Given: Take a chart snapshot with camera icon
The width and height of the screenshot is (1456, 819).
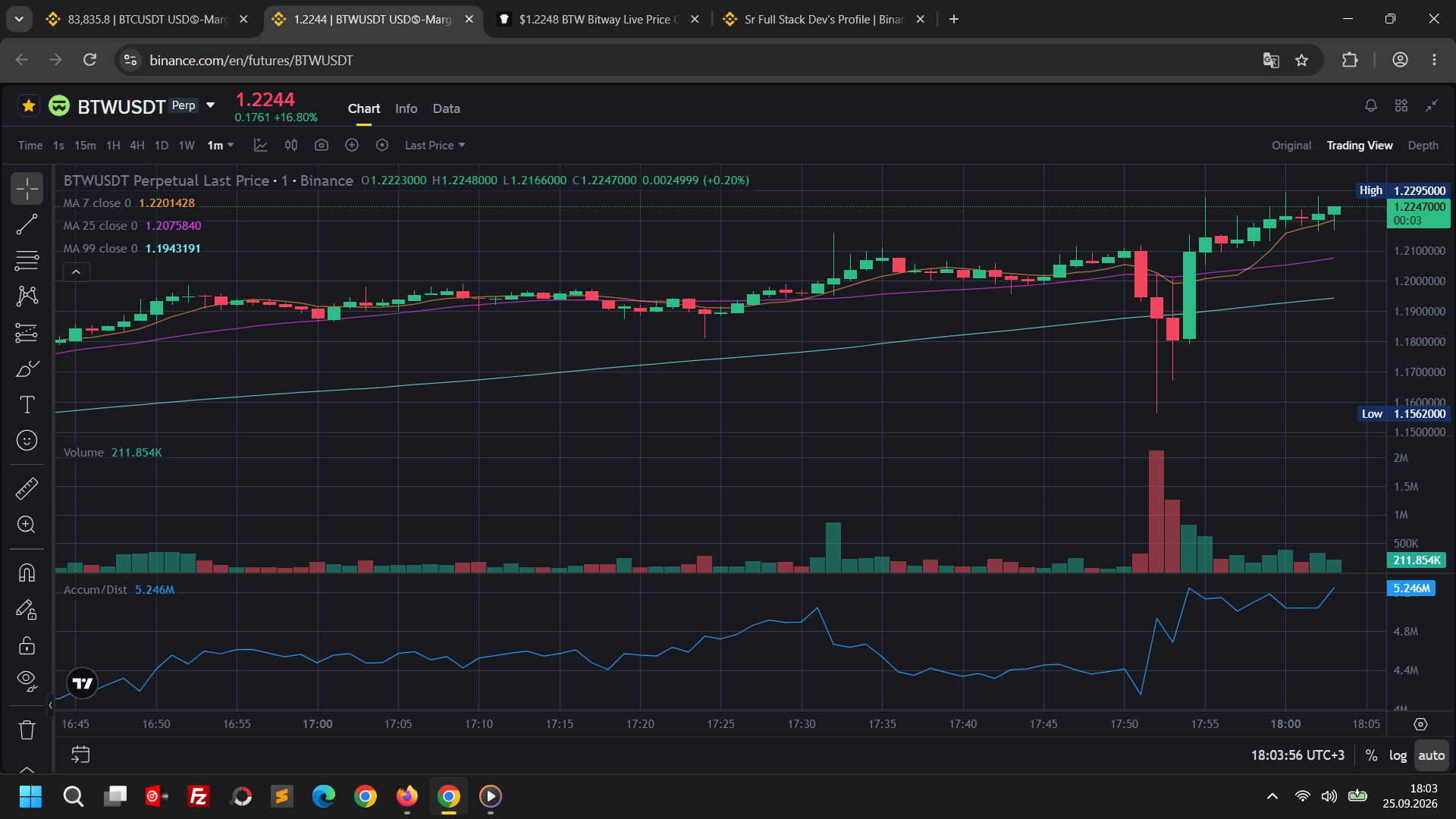Looking at the screenshot, I should click(322, 145).
